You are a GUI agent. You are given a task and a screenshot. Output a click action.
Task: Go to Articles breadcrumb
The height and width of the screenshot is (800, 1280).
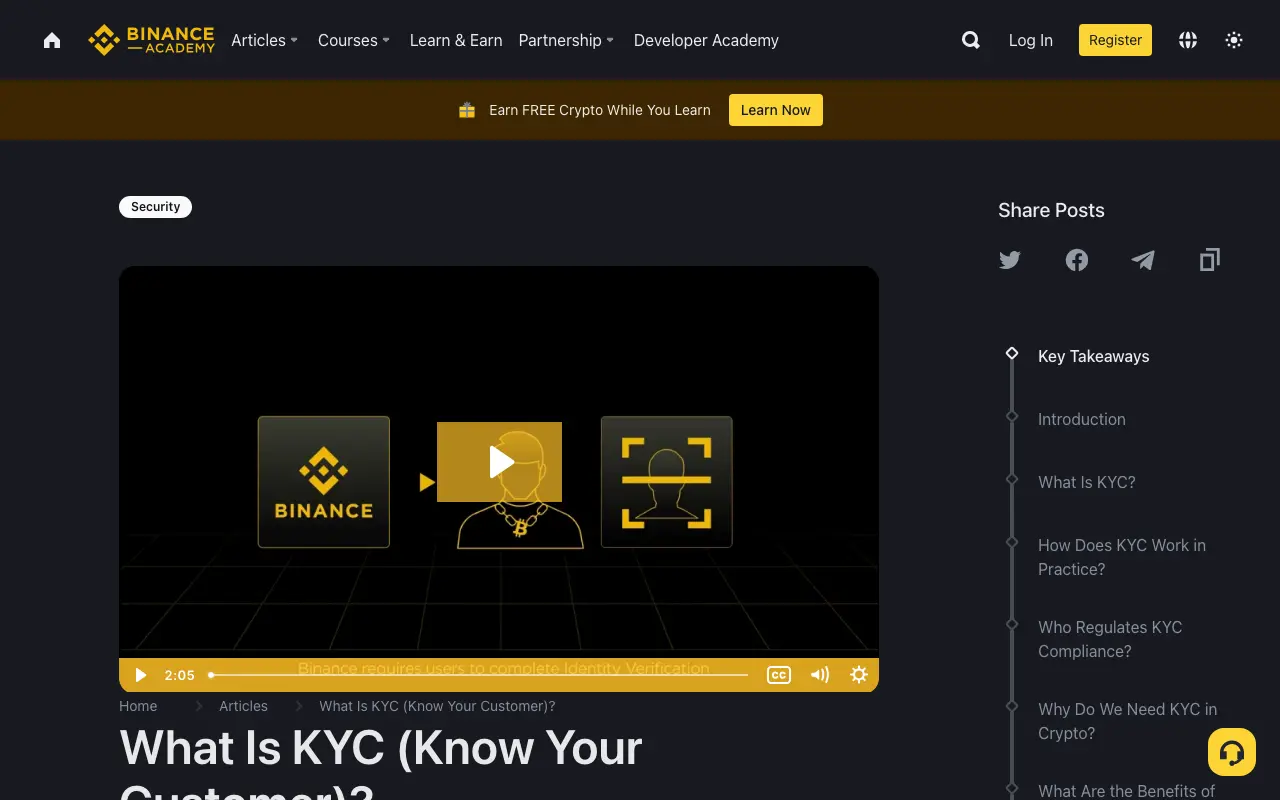point(243,706)
